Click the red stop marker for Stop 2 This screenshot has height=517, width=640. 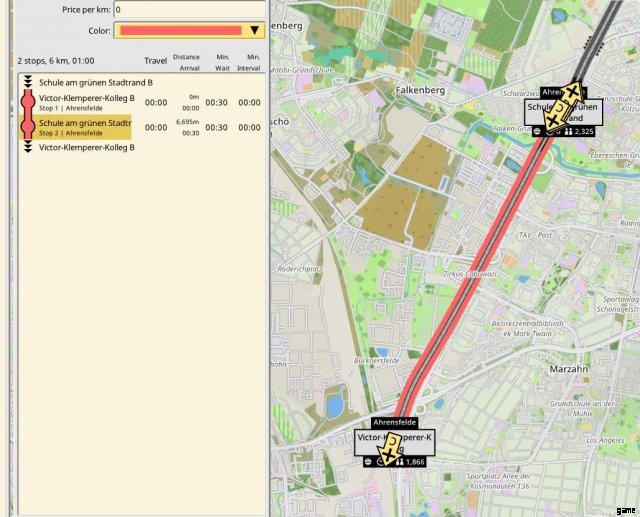[x=28, y=127]
